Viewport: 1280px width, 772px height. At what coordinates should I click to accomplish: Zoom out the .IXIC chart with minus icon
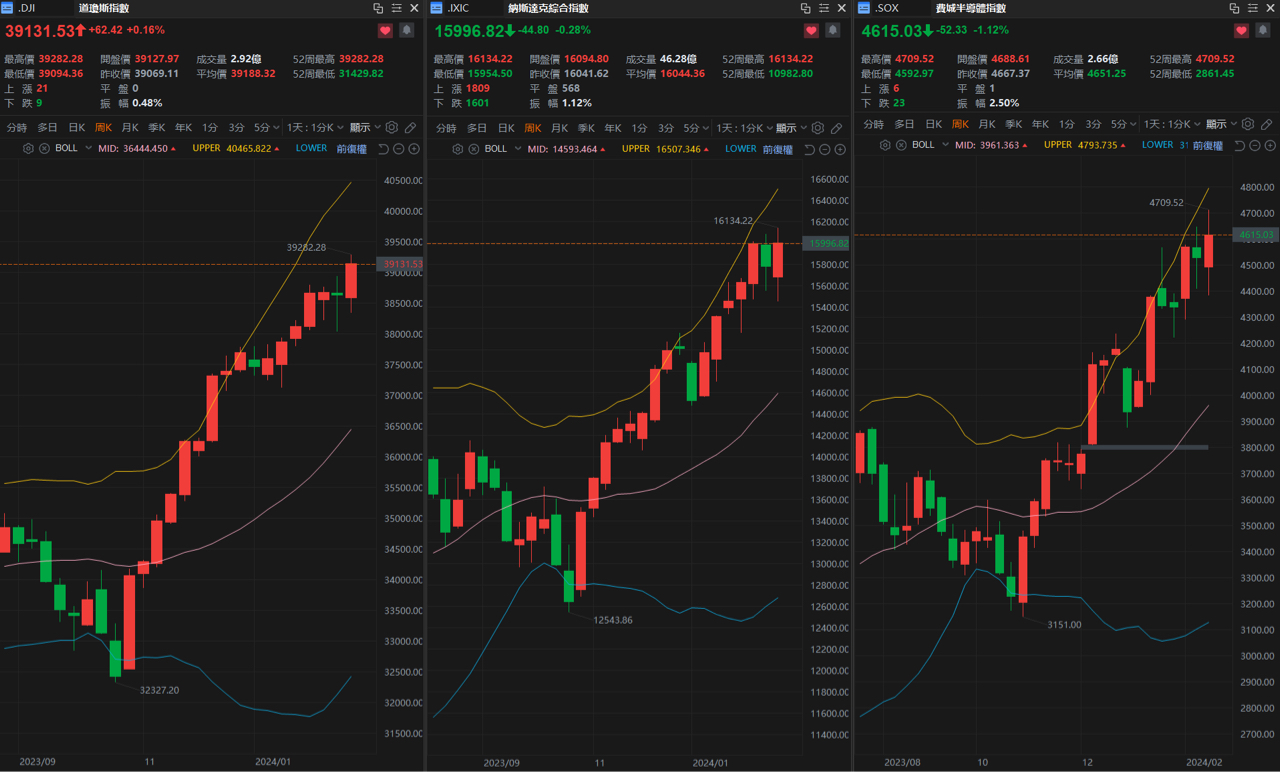point(825,149)
